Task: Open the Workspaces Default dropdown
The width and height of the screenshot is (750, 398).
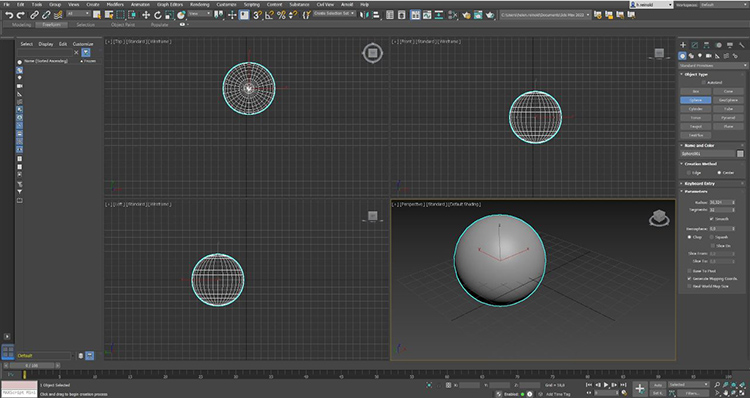Action: pyautogui.click(x=724, y=5)
